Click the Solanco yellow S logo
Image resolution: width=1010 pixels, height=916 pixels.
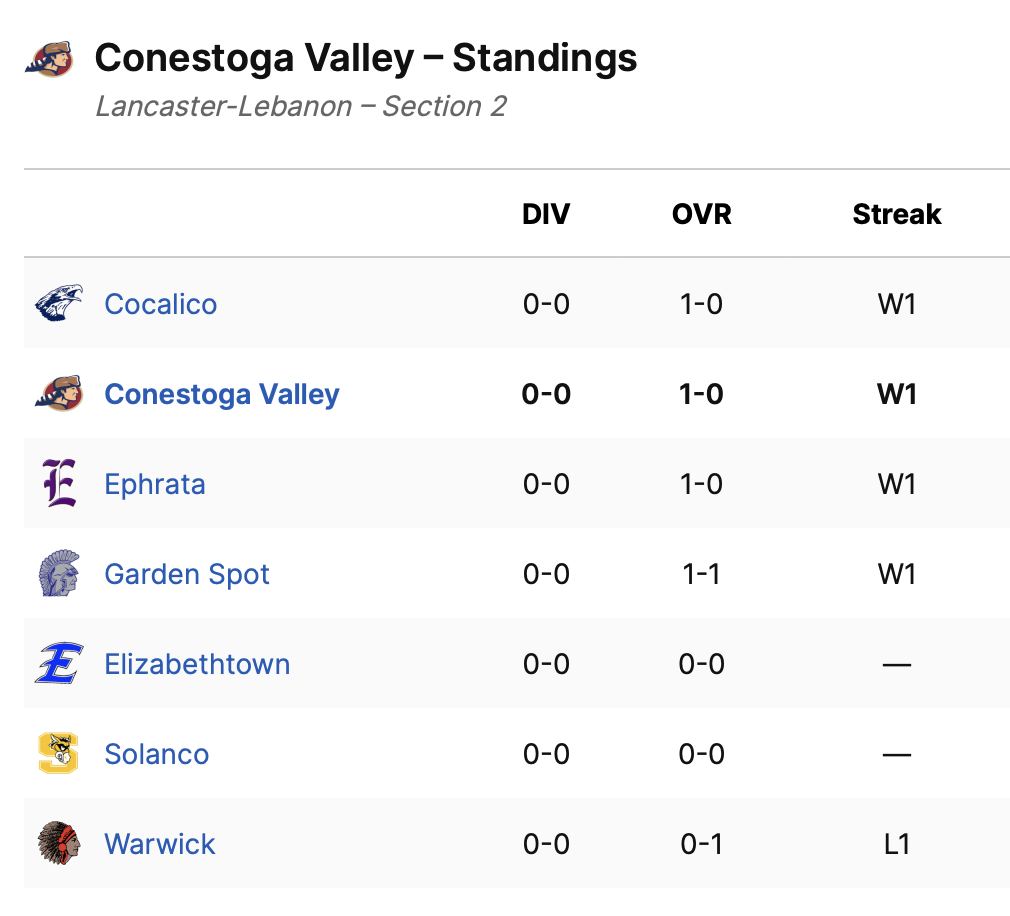coord(59,753)
